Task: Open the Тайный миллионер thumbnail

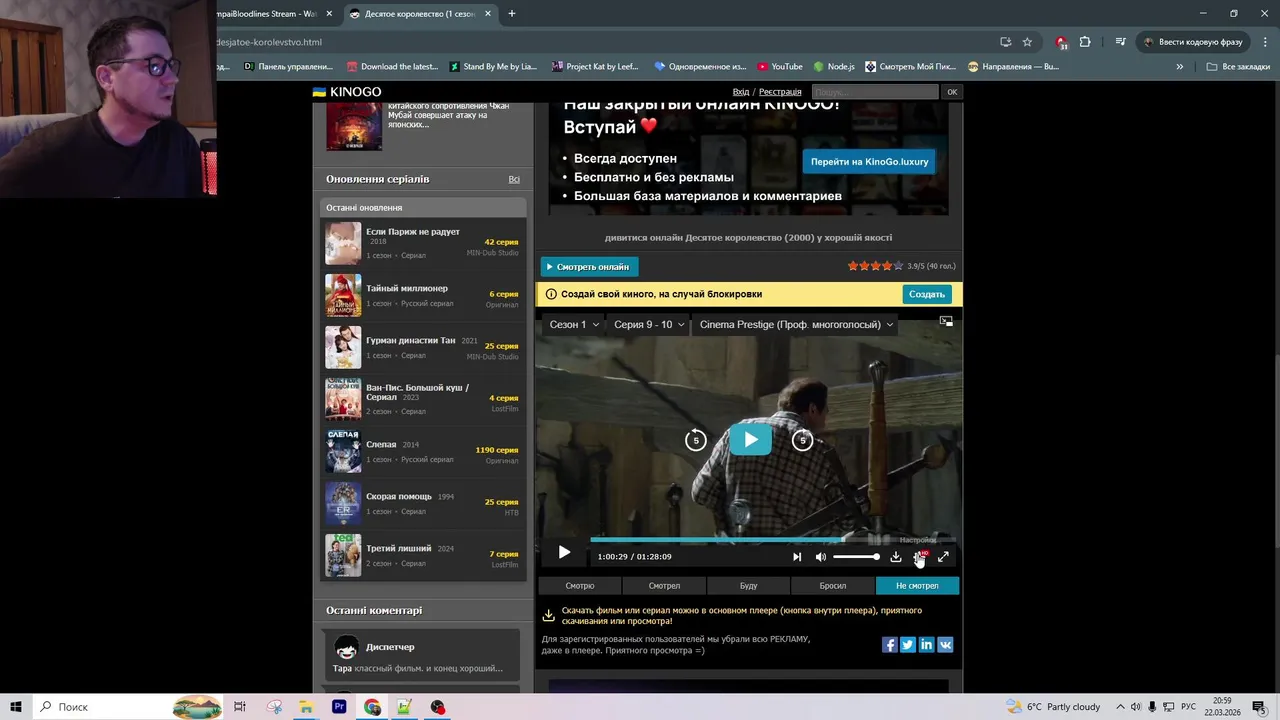Action: pos(343,295)
